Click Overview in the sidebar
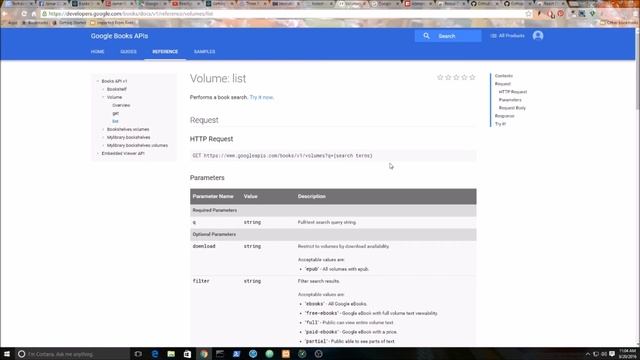Screen dimensions: 640x360 [x=121, y=105]
